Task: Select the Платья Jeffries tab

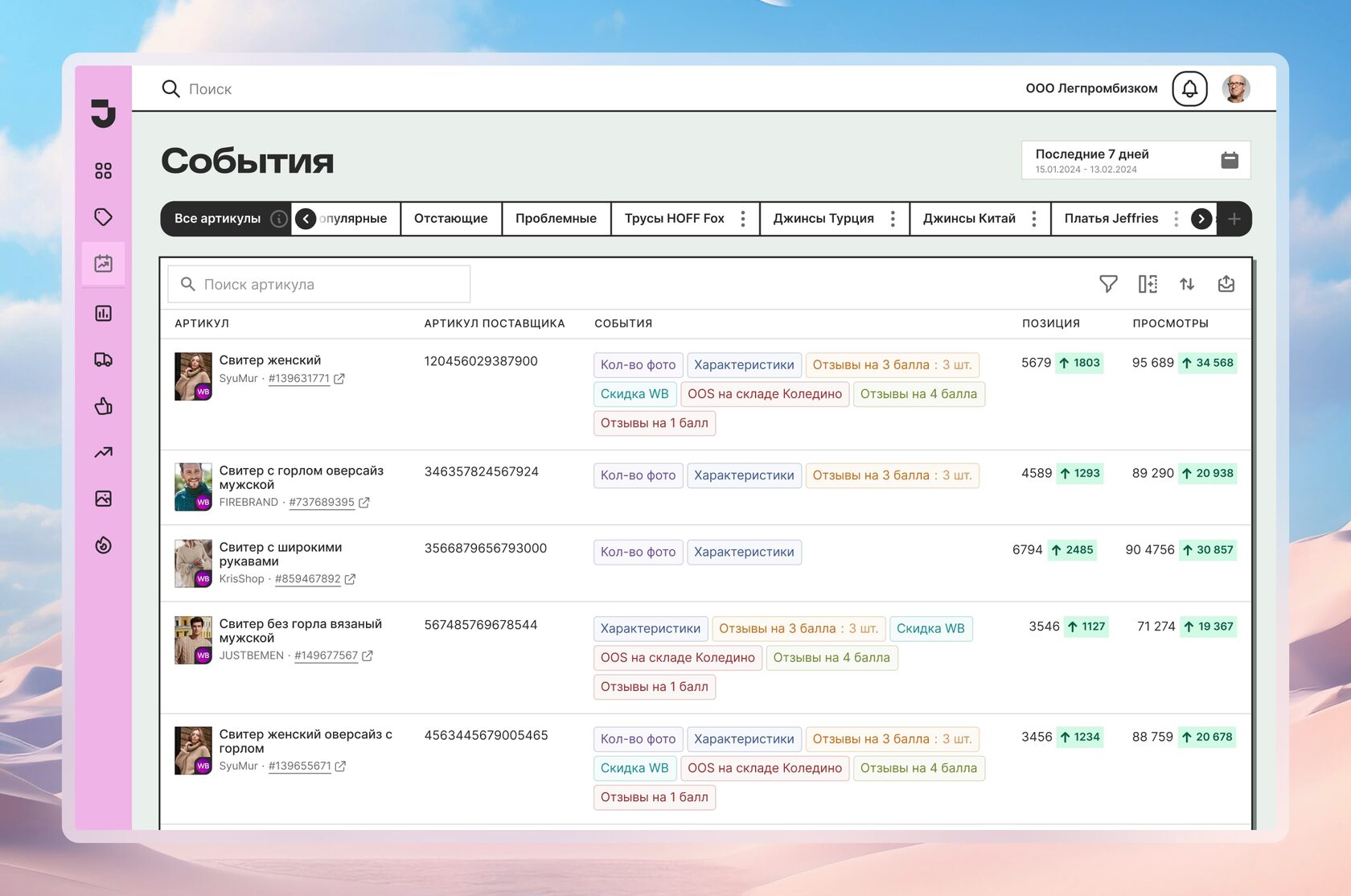Action: coord(1111,219)
